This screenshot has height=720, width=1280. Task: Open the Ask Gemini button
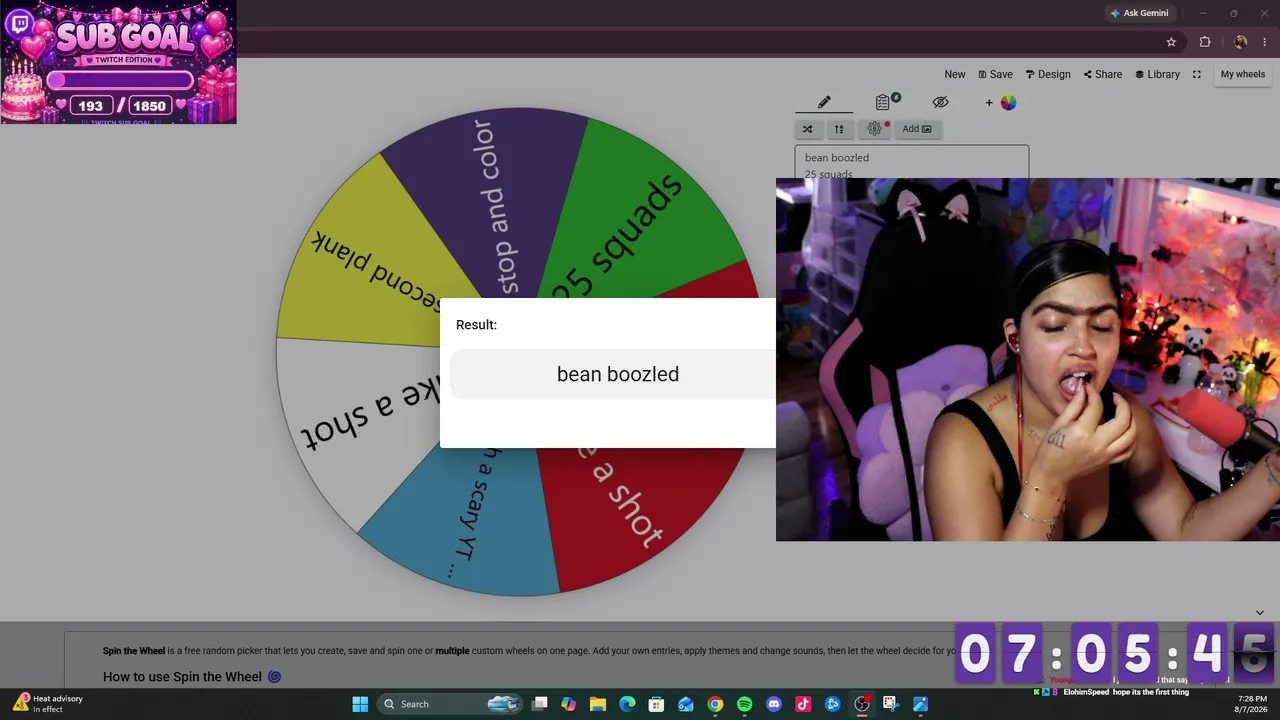[x=1139, y=13]
